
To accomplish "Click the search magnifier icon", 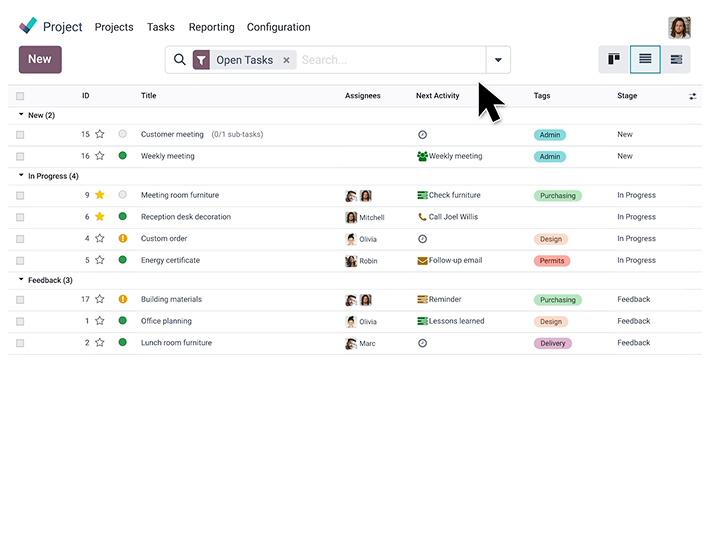I will (x=180, y=60).
